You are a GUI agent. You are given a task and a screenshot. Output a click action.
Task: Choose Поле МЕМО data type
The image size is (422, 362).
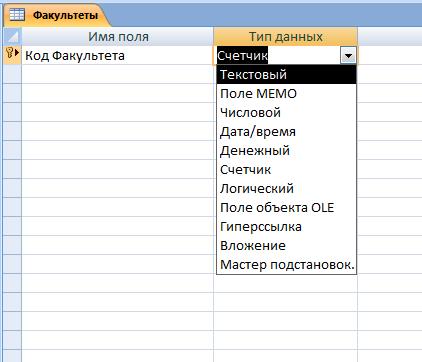pos(286,93)
